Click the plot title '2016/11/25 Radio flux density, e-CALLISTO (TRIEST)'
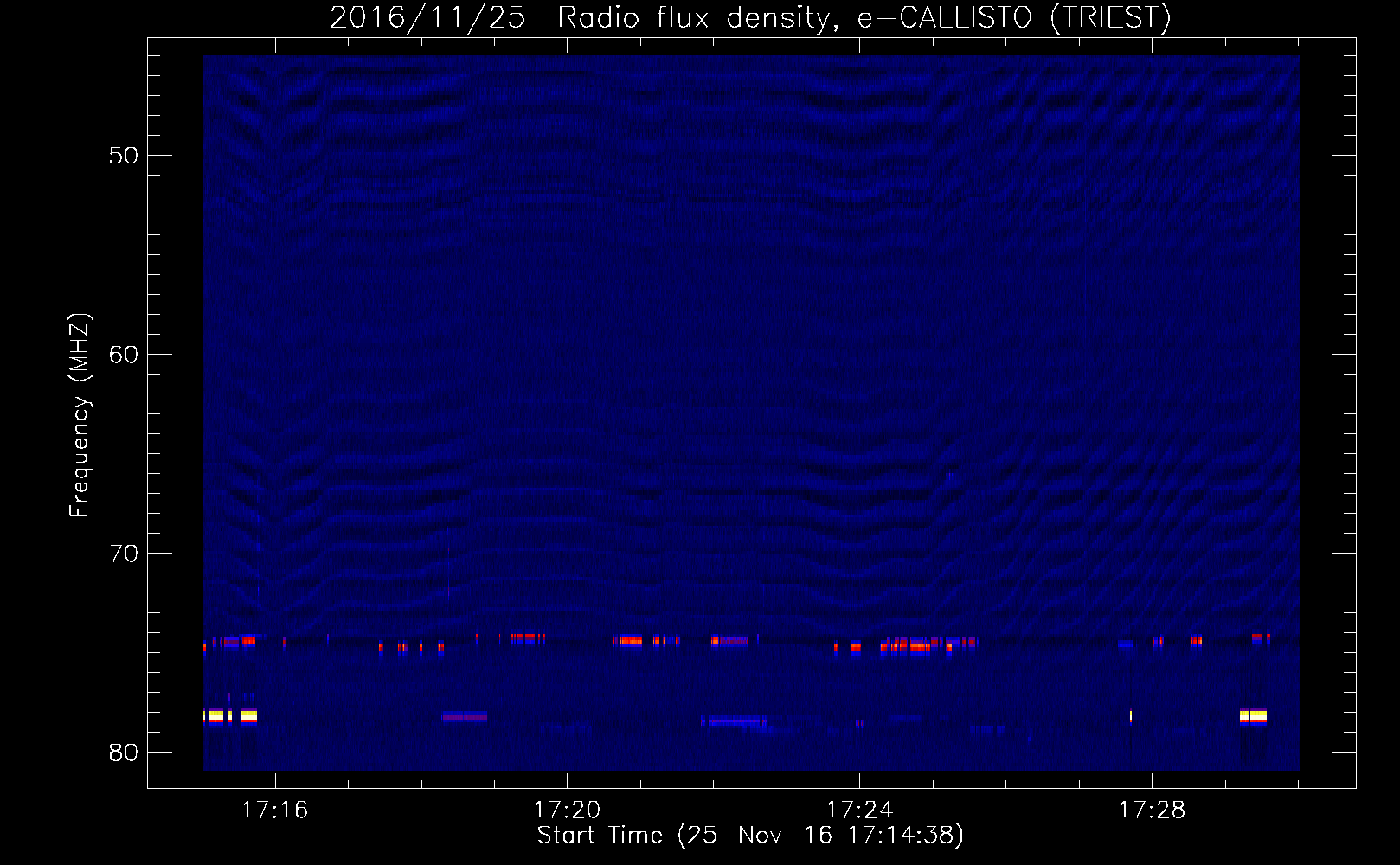Viewport: 1400px width, 865px height. tap(750, 17)
